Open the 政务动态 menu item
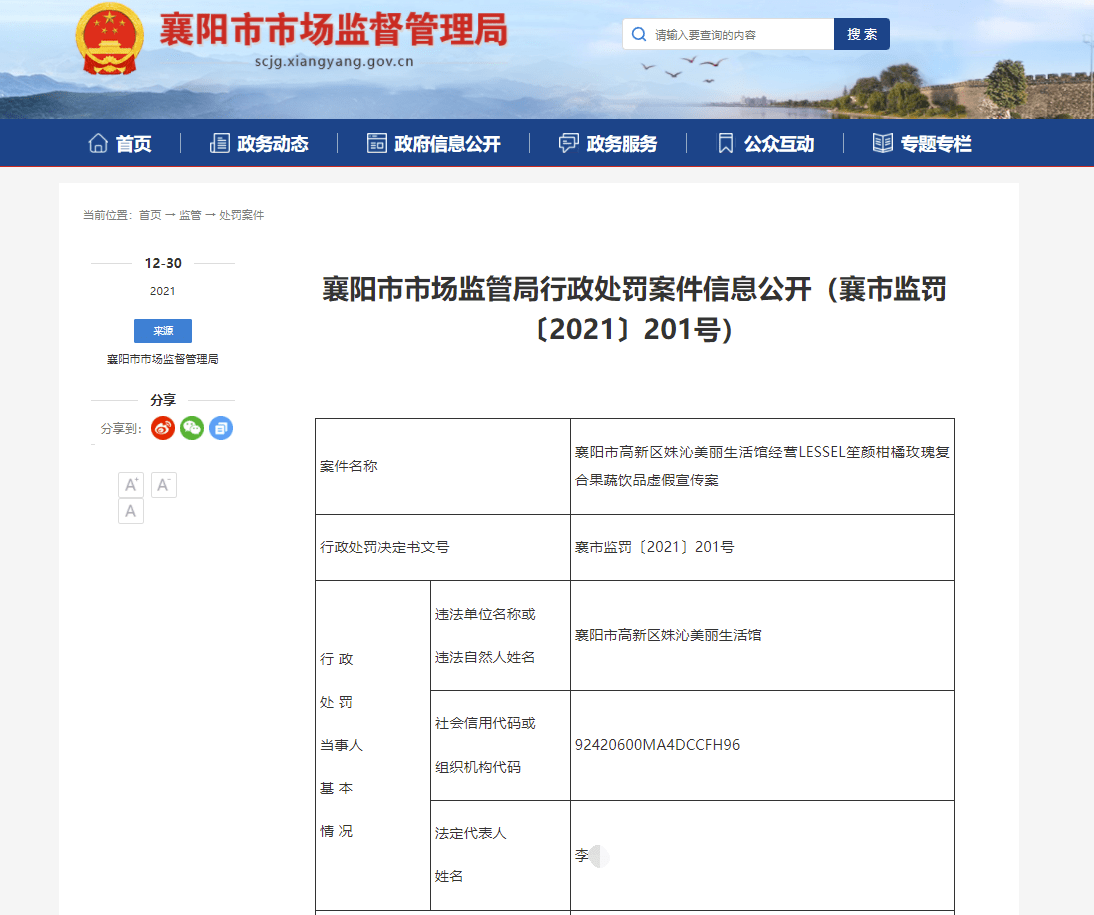 click(259, 144)
